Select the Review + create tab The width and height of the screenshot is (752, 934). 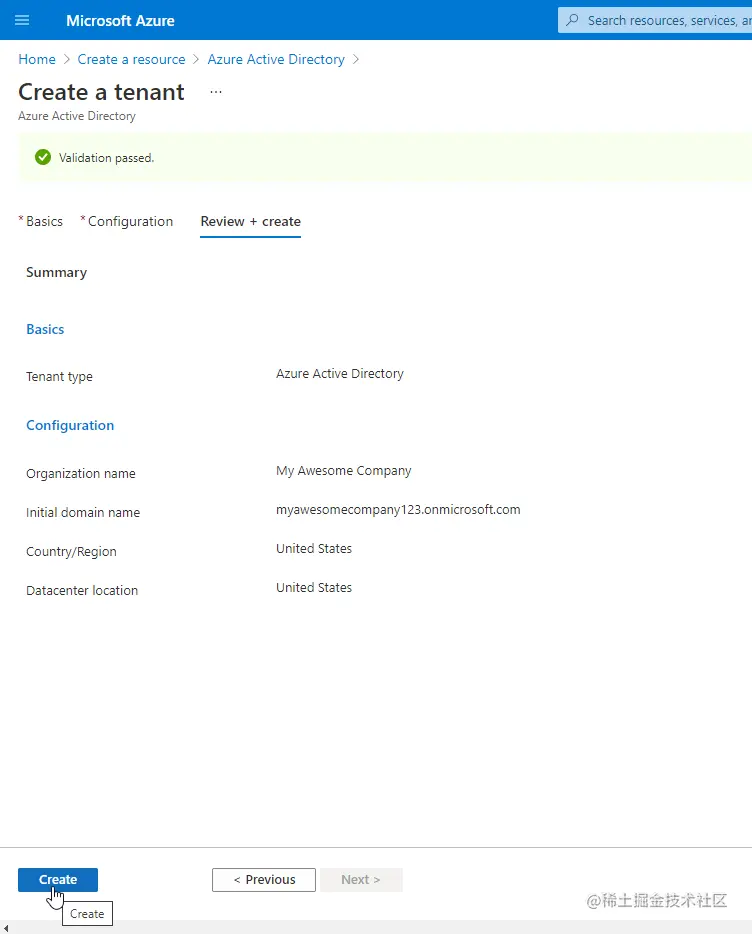tap(250, 222)
